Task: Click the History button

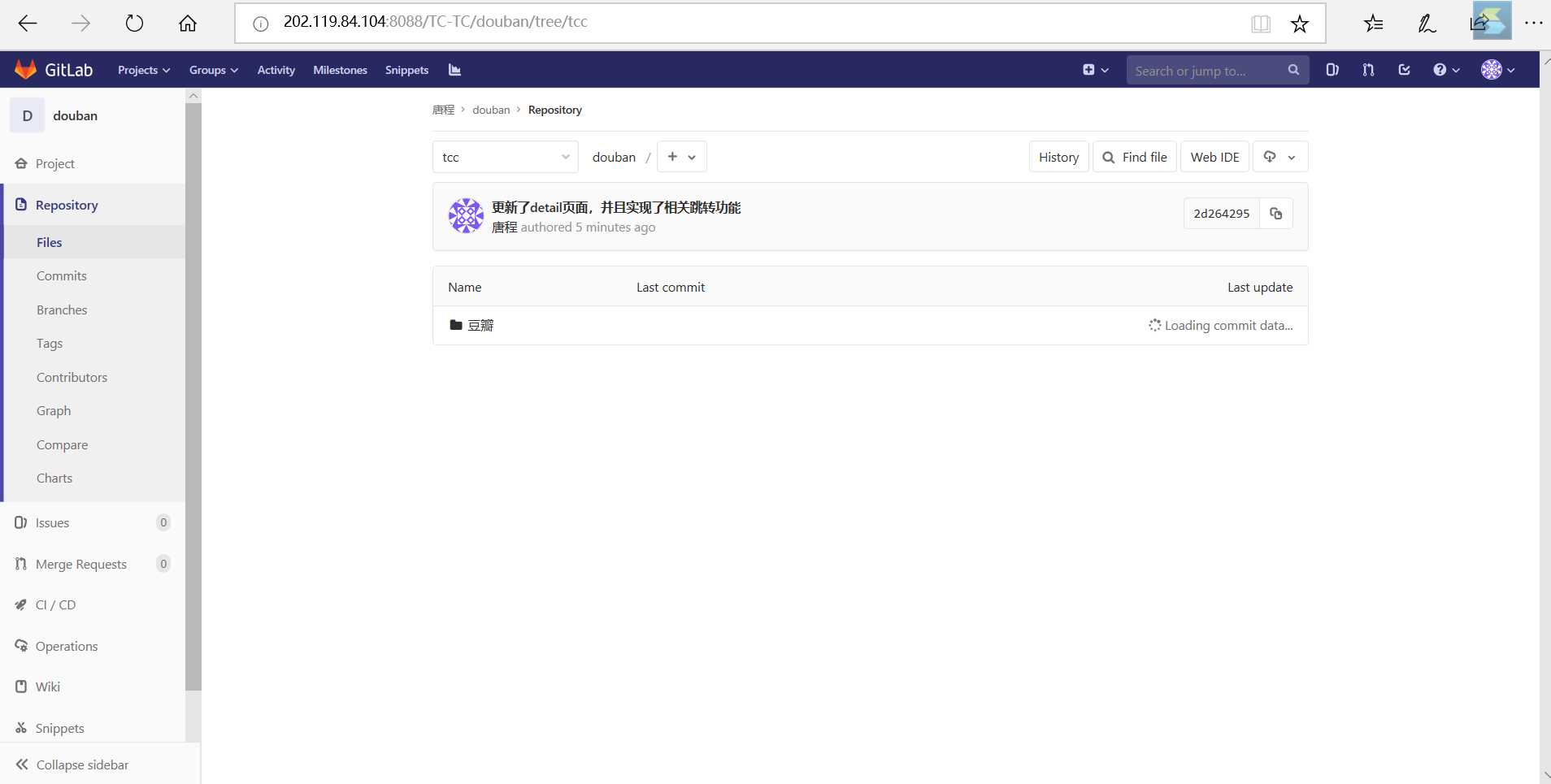Action: (x=1058, y=157)
